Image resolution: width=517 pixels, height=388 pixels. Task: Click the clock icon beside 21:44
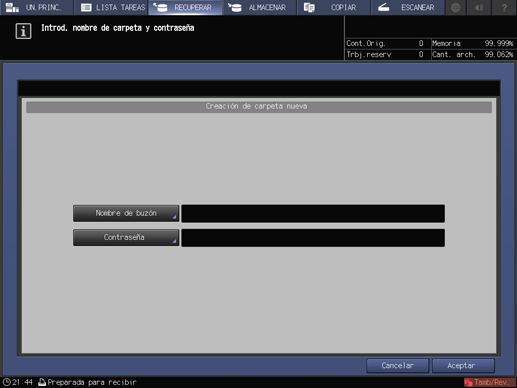pyautogui.click(x=6, y=382)
